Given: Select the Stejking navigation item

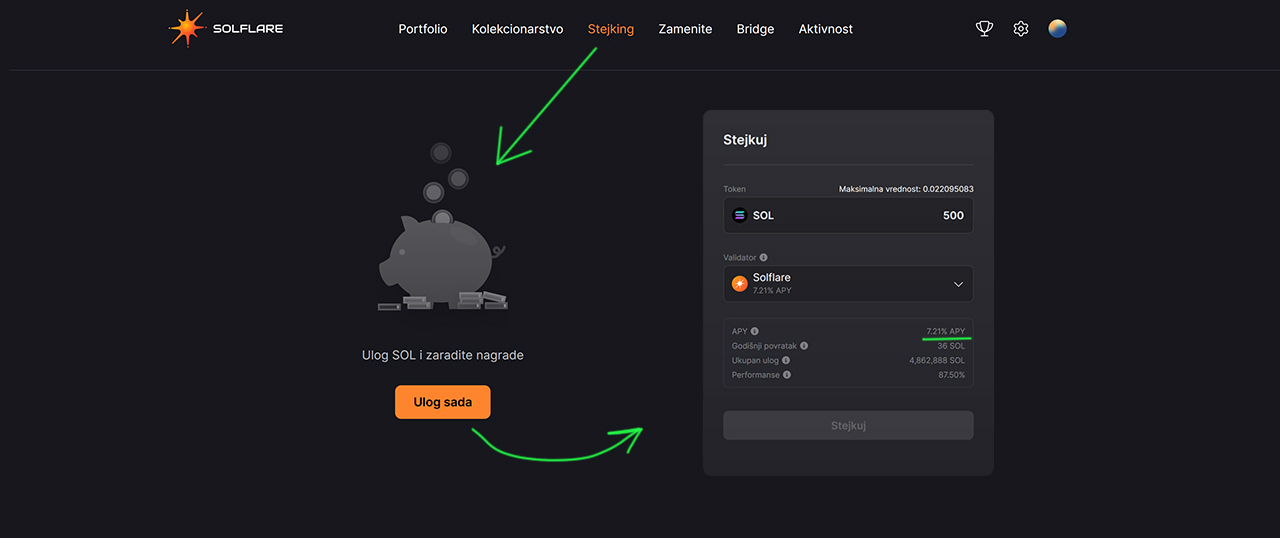Looking at the screenshot, I should click(x=611, y=29).
